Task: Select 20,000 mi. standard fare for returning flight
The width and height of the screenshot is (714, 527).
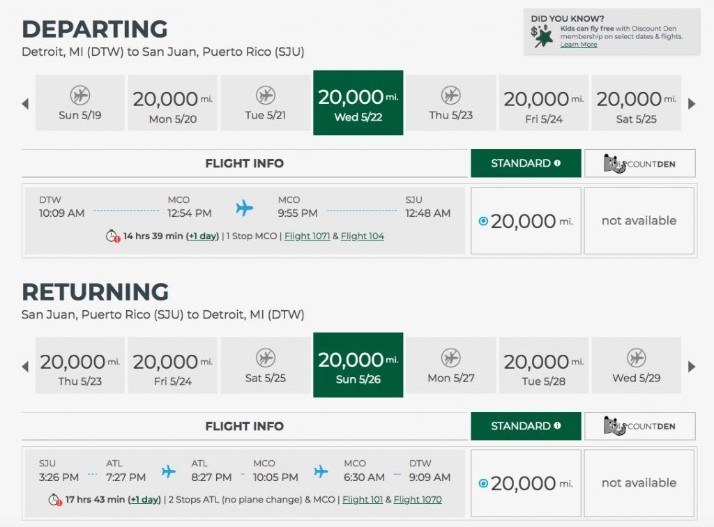Action: point(484,483)
